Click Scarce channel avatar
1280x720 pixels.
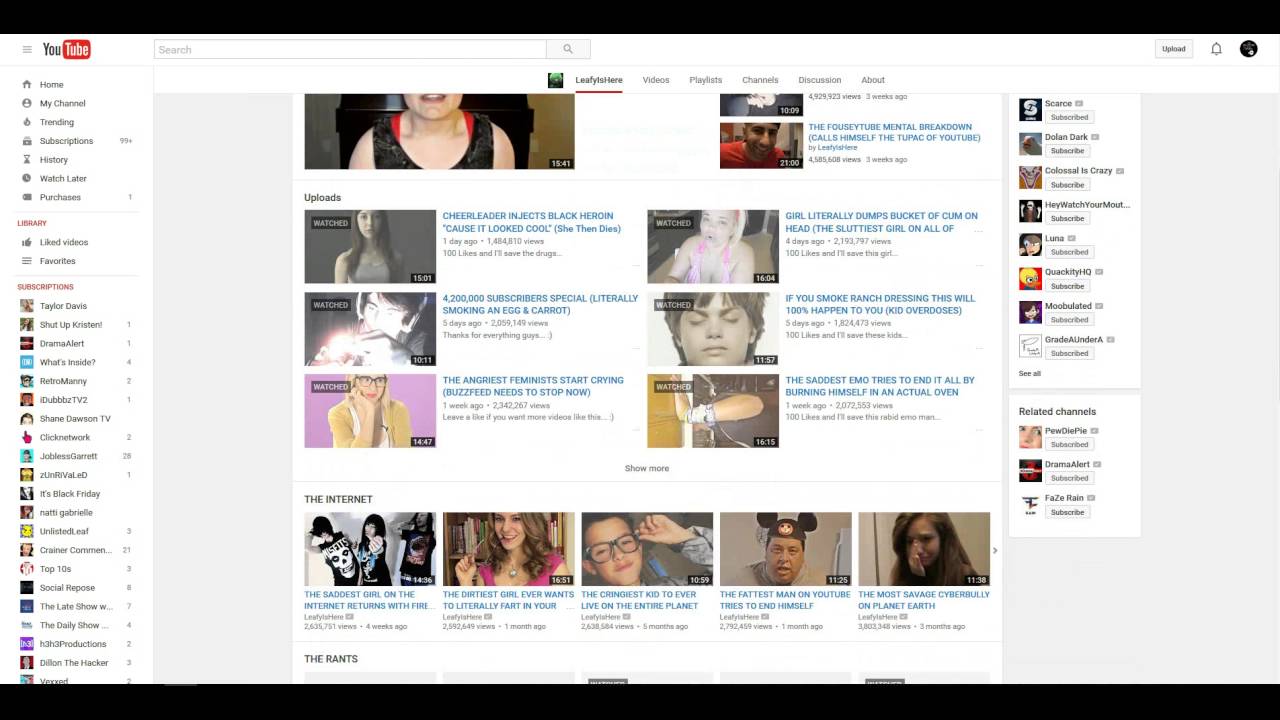coord(1030,110)
